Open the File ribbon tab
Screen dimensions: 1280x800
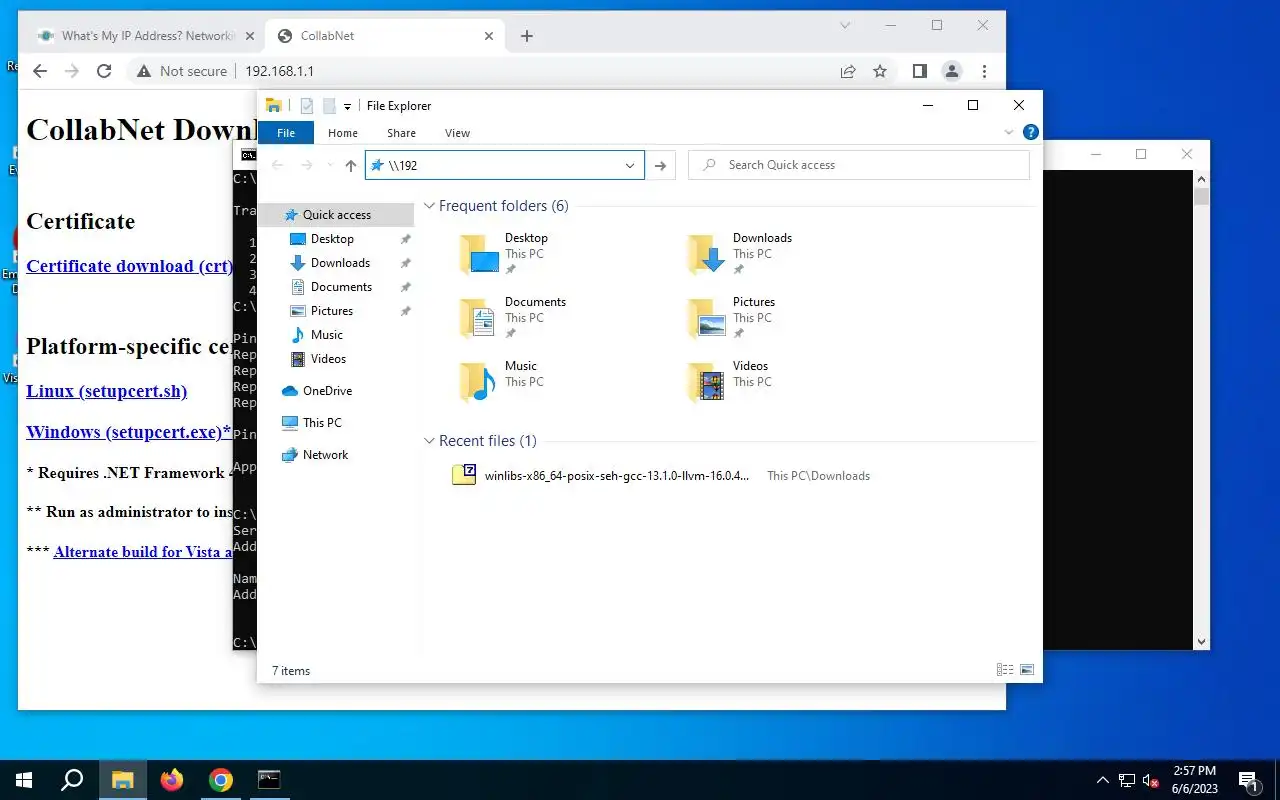click(x=286, y=133)
